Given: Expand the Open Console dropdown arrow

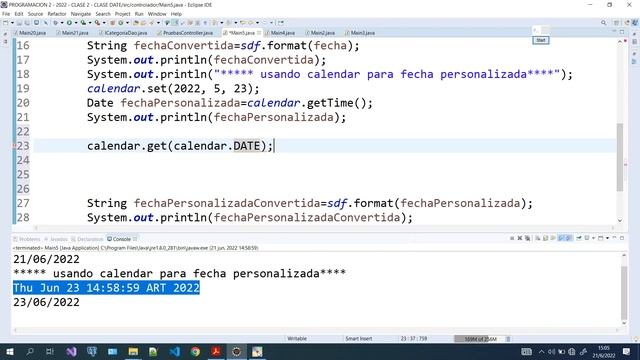Looking at the screenshot, I should tap(607, 238).
